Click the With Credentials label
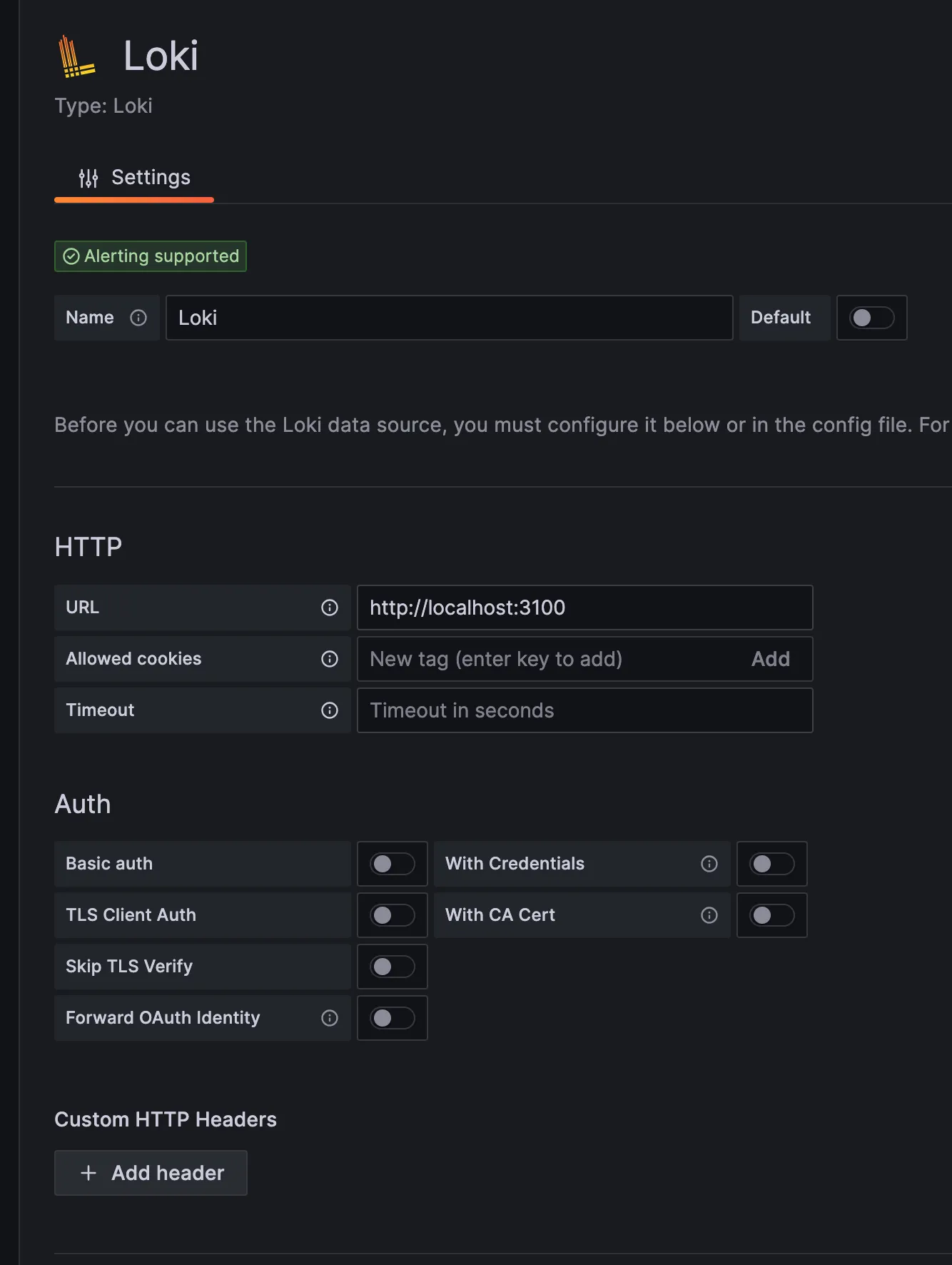The height and width of the screenshot is (1265, 952). (x=515, y=864)
